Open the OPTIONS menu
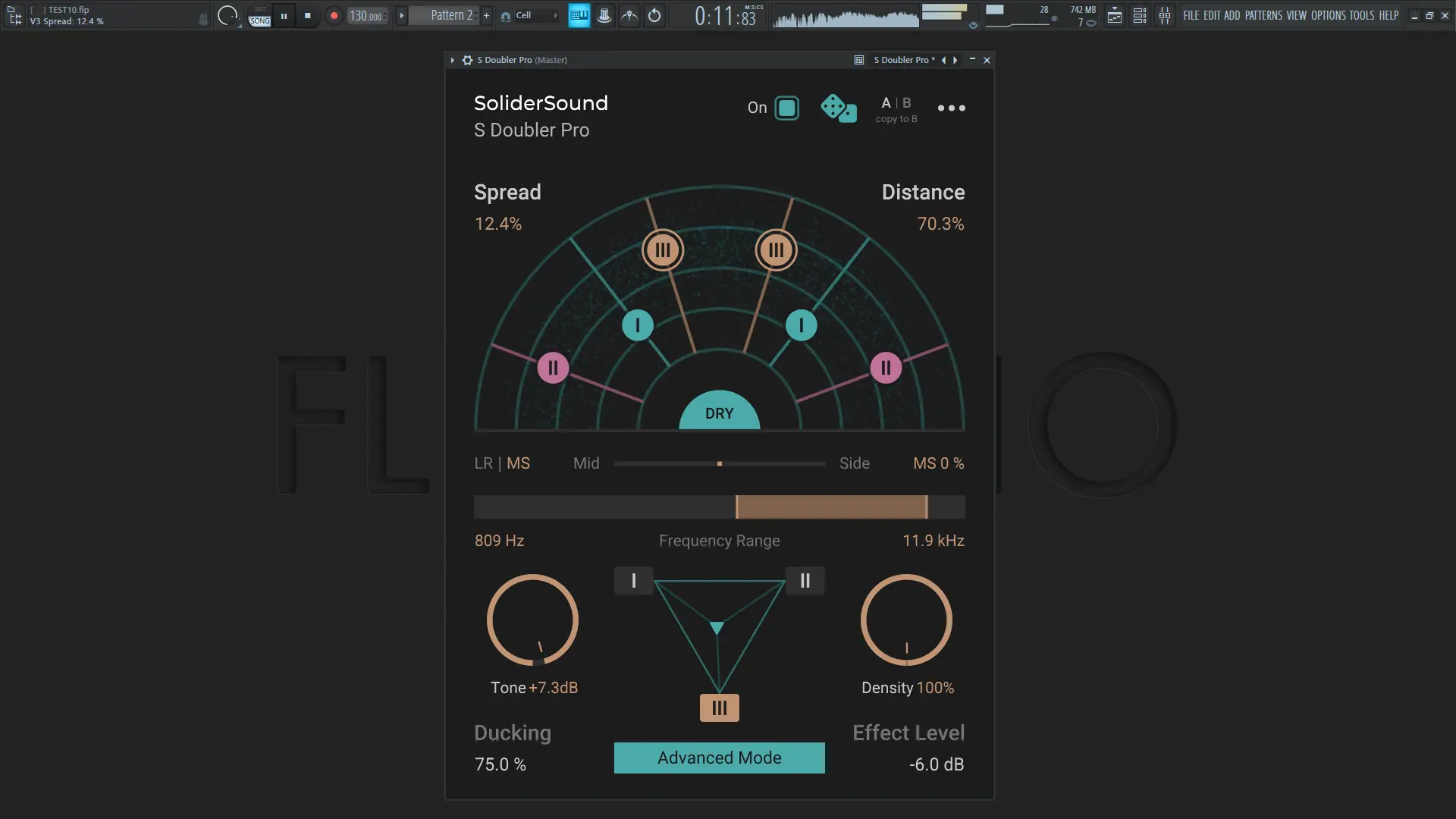This screenshot has width=1456, height=819. tap(1328, 15)
